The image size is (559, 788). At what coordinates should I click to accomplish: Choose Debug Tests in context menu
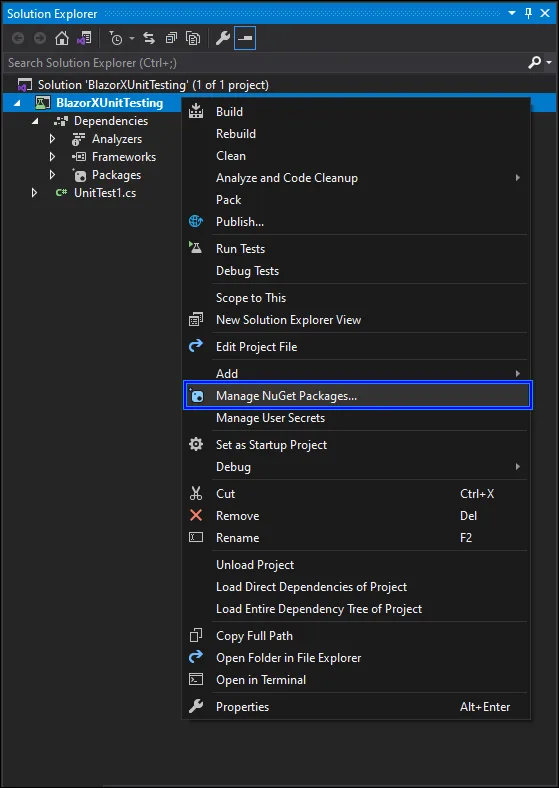pyautogui.click(x=356, y=271)
